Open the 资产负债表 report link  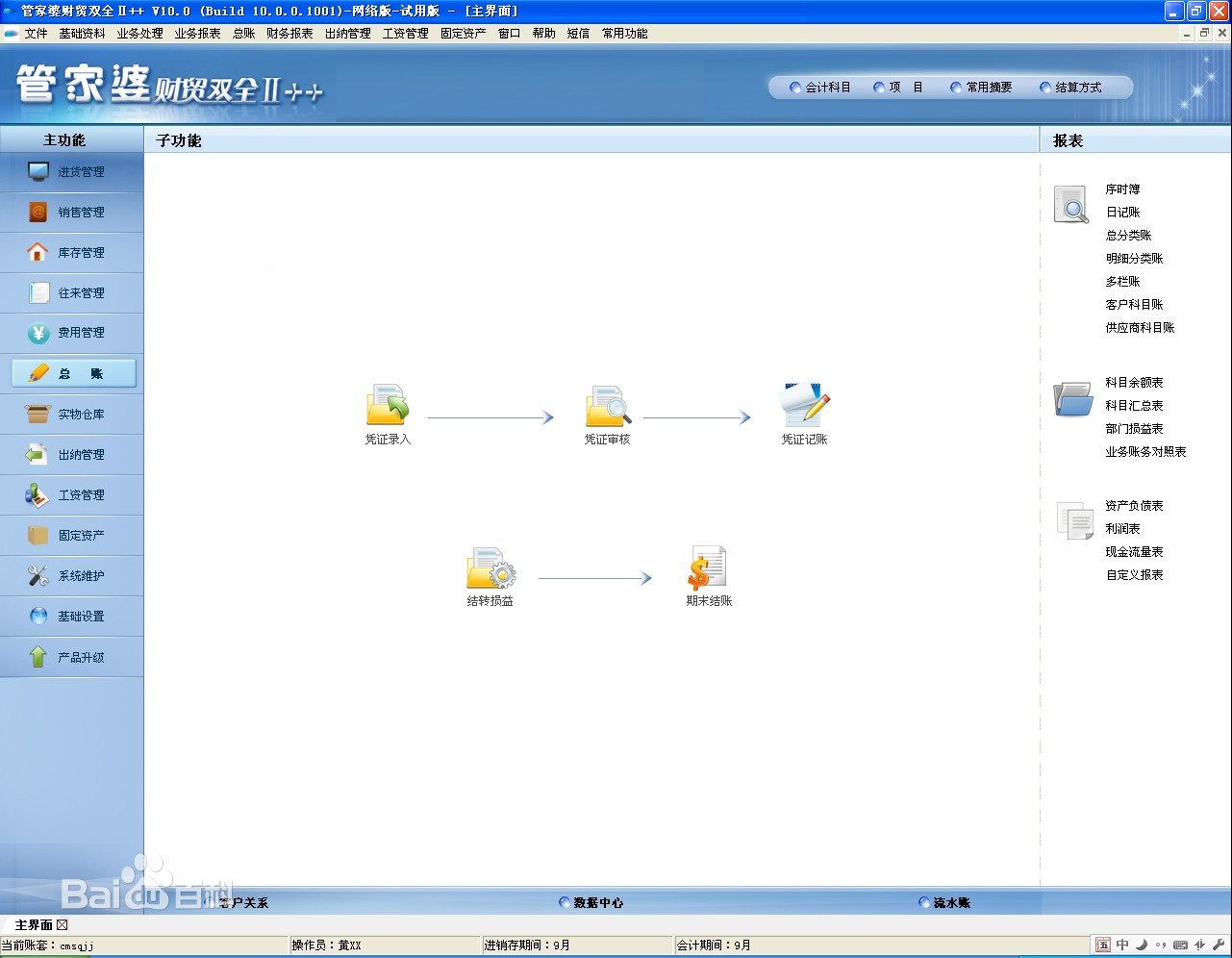[x=1134, y=506]
